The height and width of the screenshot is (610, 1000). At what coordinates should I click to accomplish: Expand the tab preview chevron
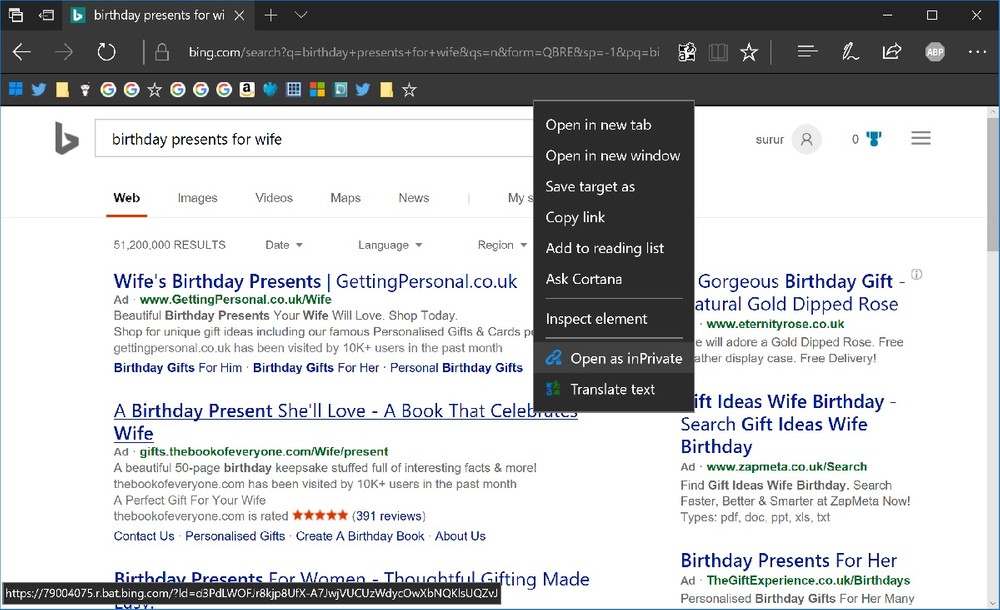pos(301,15)
